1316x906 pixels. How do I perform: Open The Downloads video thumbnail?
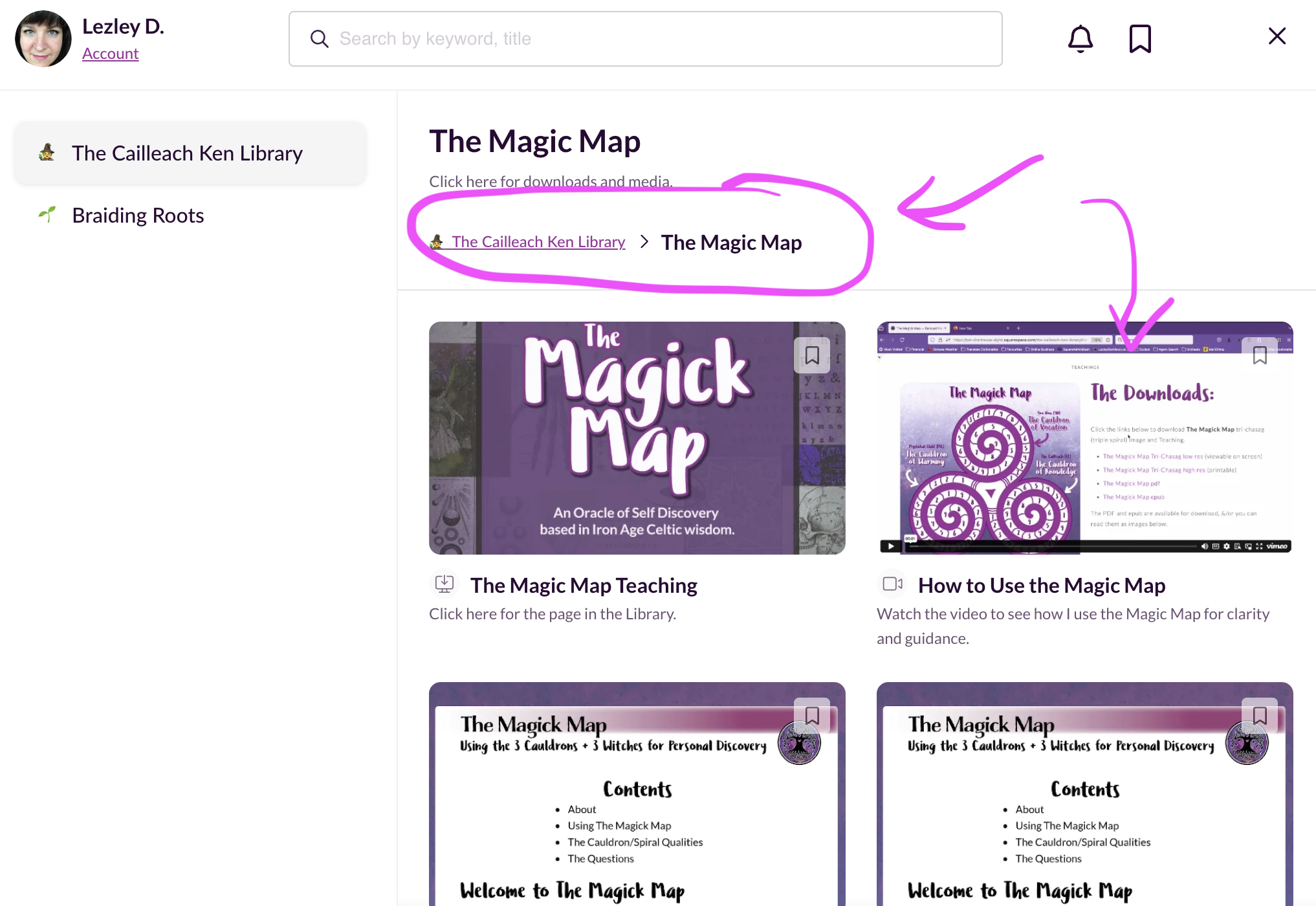tap(1085, 438)
